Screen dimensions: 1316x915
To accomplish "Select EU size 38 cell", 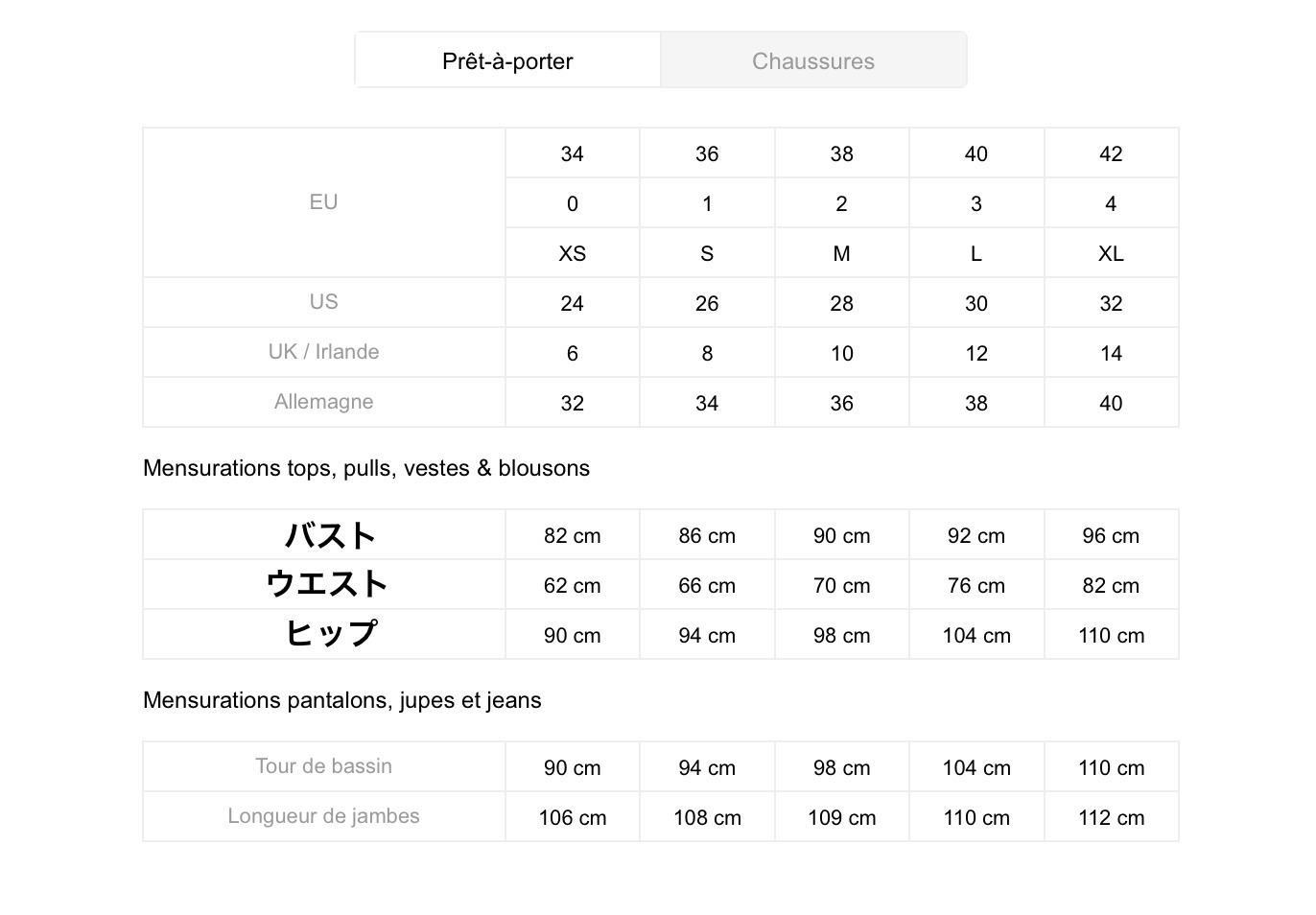I will (841, 153).
